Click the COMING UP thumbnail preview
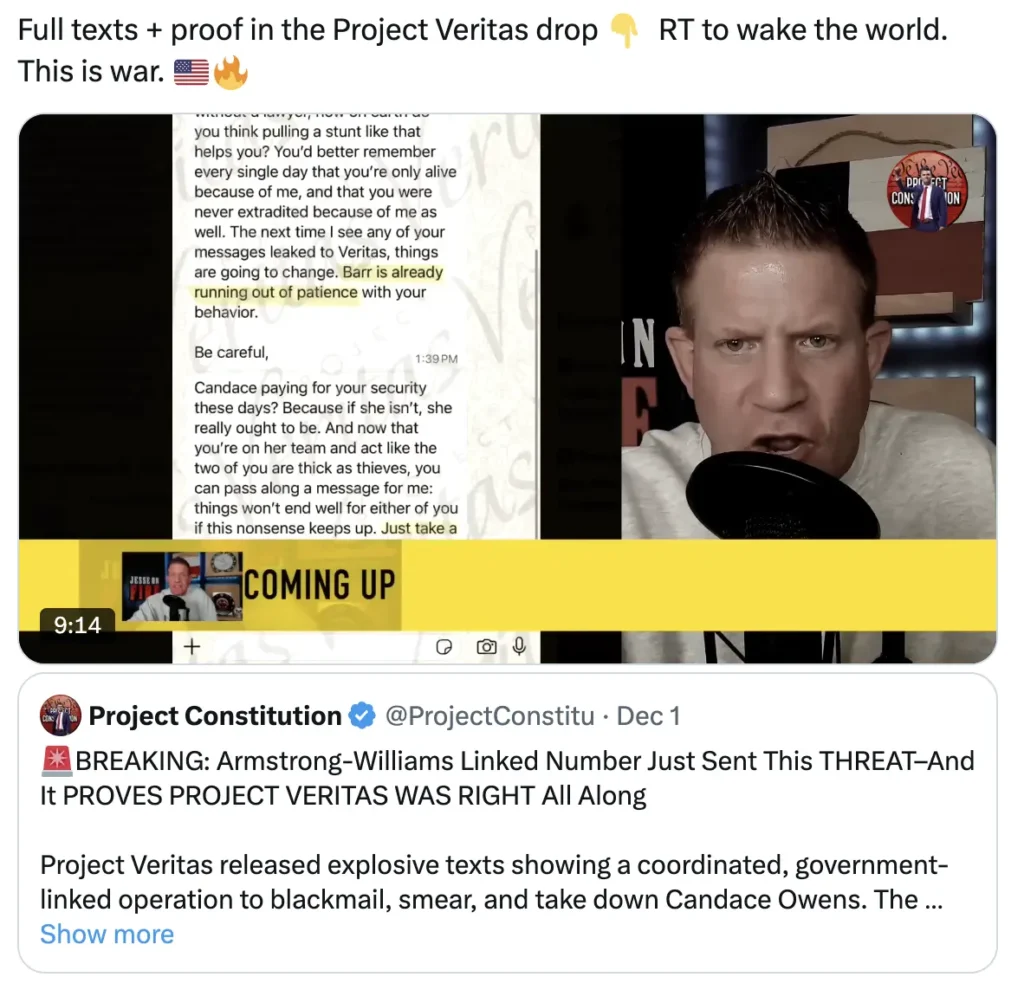This screenshot has height=1003, width=1024. click(182, 586)
